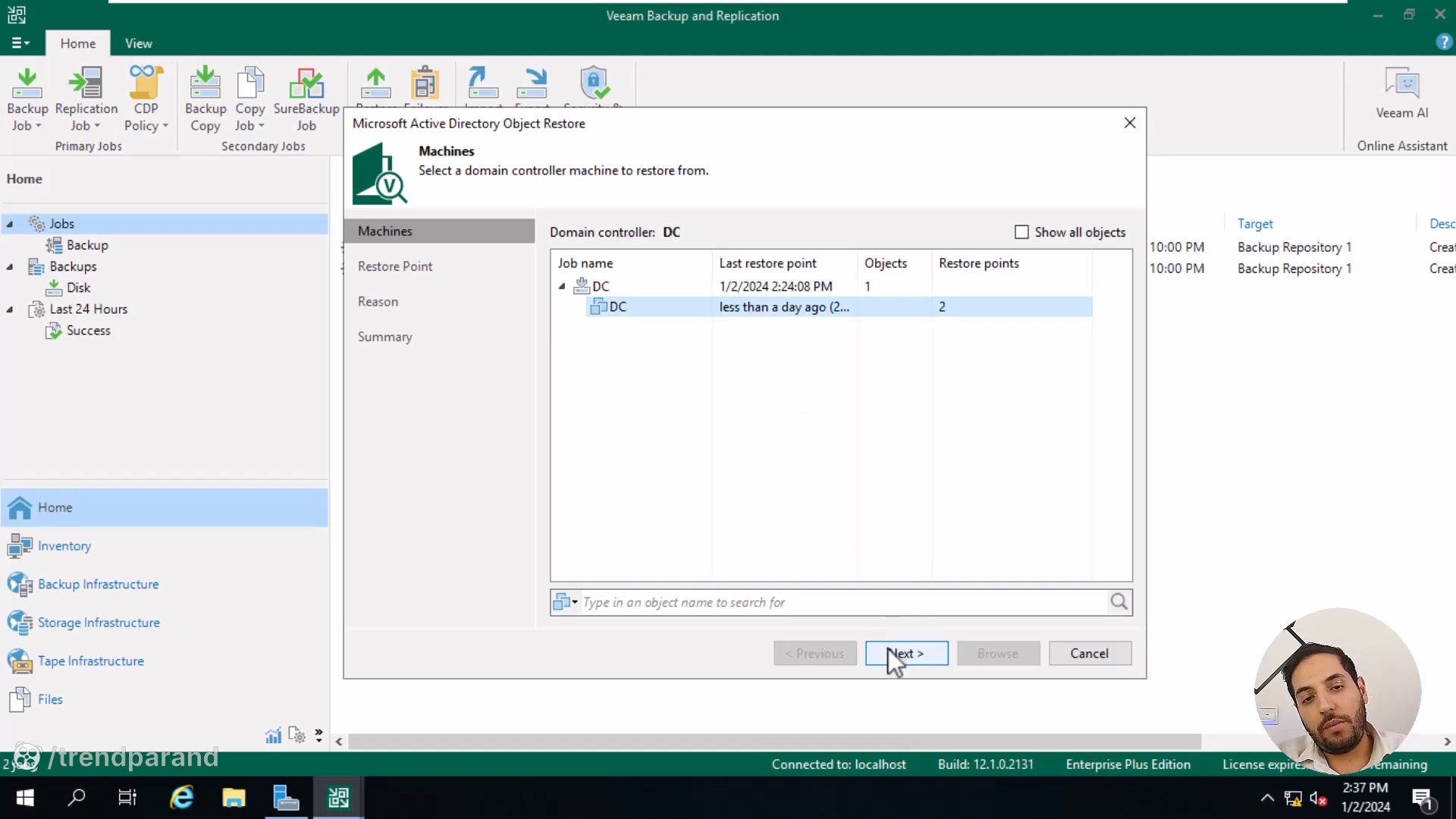Sort by the Restore points column header
The image size is (1456, 819).
[x=1012, y=263]
